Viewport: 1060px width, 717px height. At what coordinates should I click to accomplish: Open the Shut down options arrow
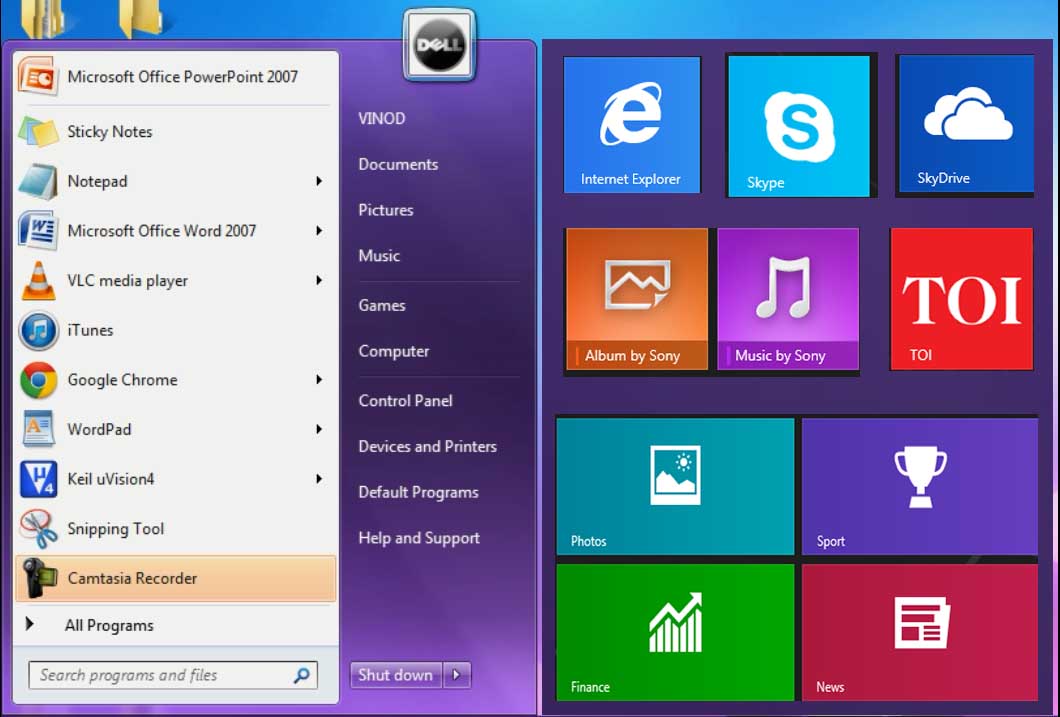click(x=457, y=675)
